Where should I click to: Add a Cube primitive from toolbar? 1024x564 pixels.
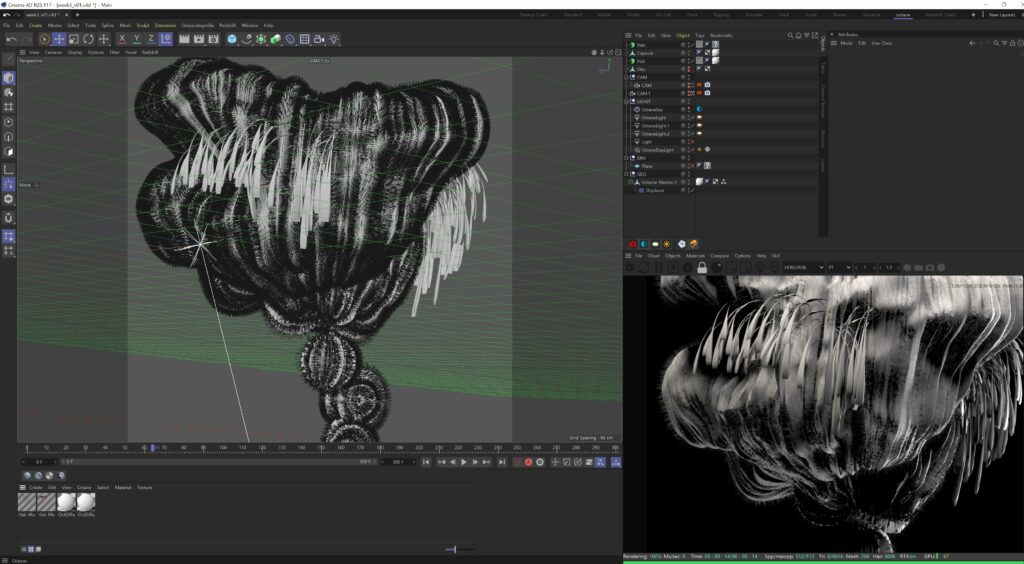click(x=232, y=39)
